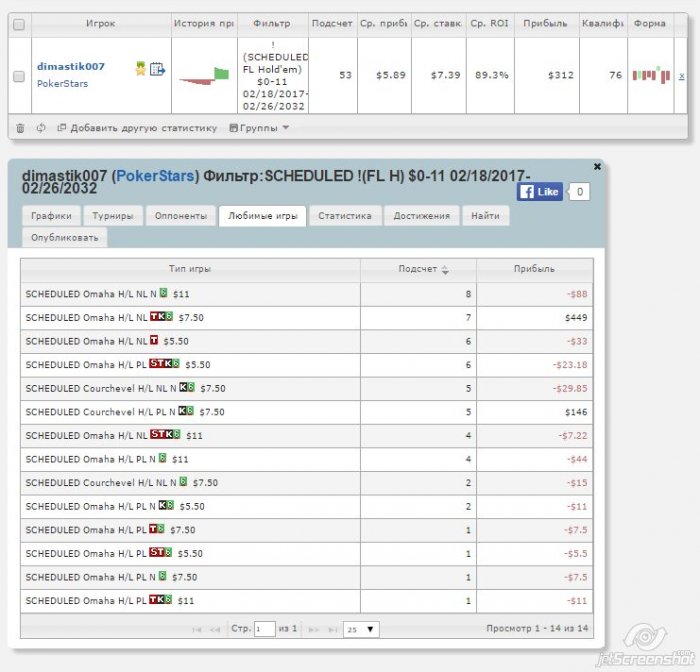Click the form bars chart icon
The height and width of the screenshot is (672, 700).
[x=650, y=76]
